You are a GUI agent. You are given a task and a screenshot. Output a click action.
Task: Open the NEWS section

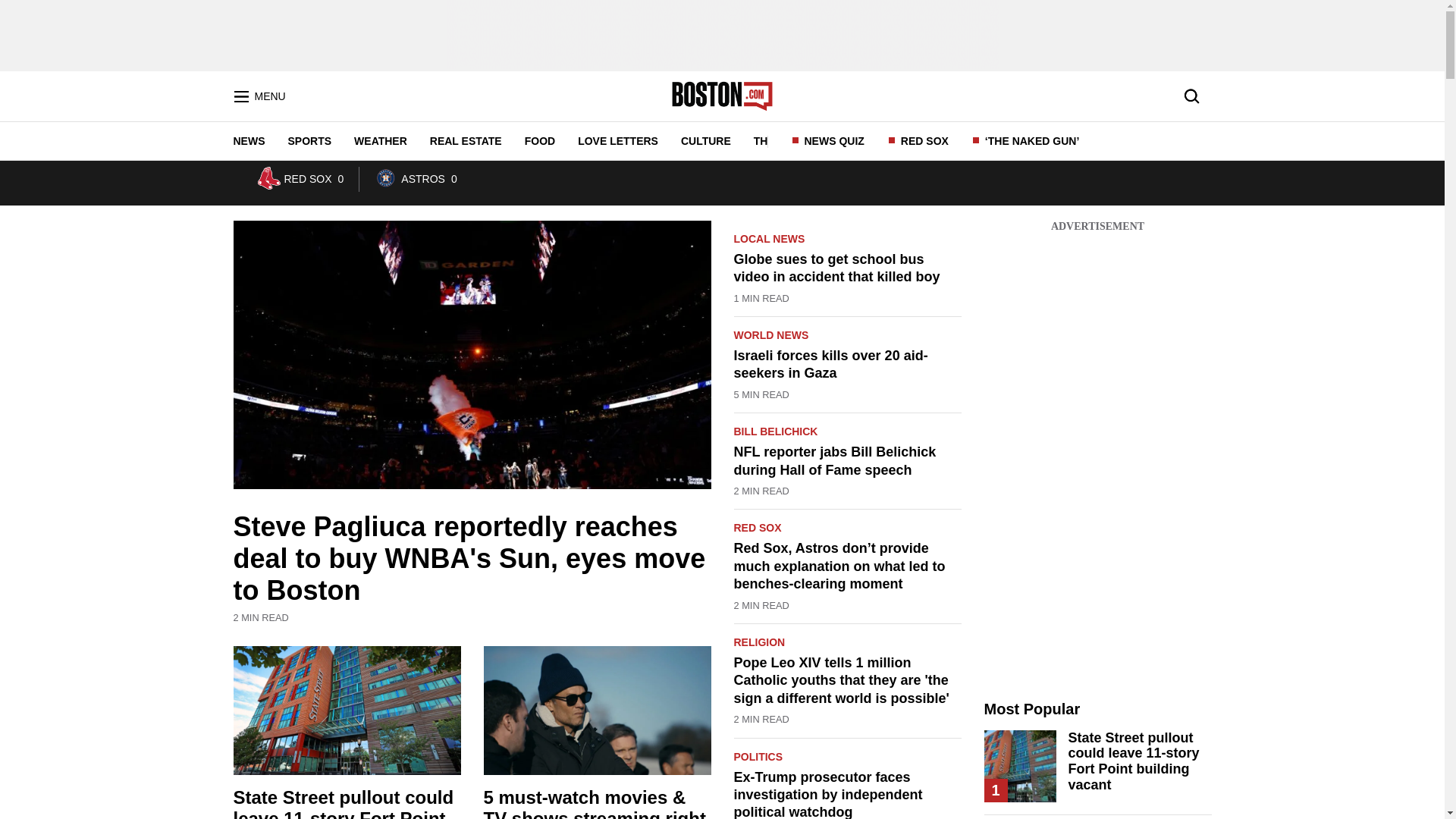point(249,141)
